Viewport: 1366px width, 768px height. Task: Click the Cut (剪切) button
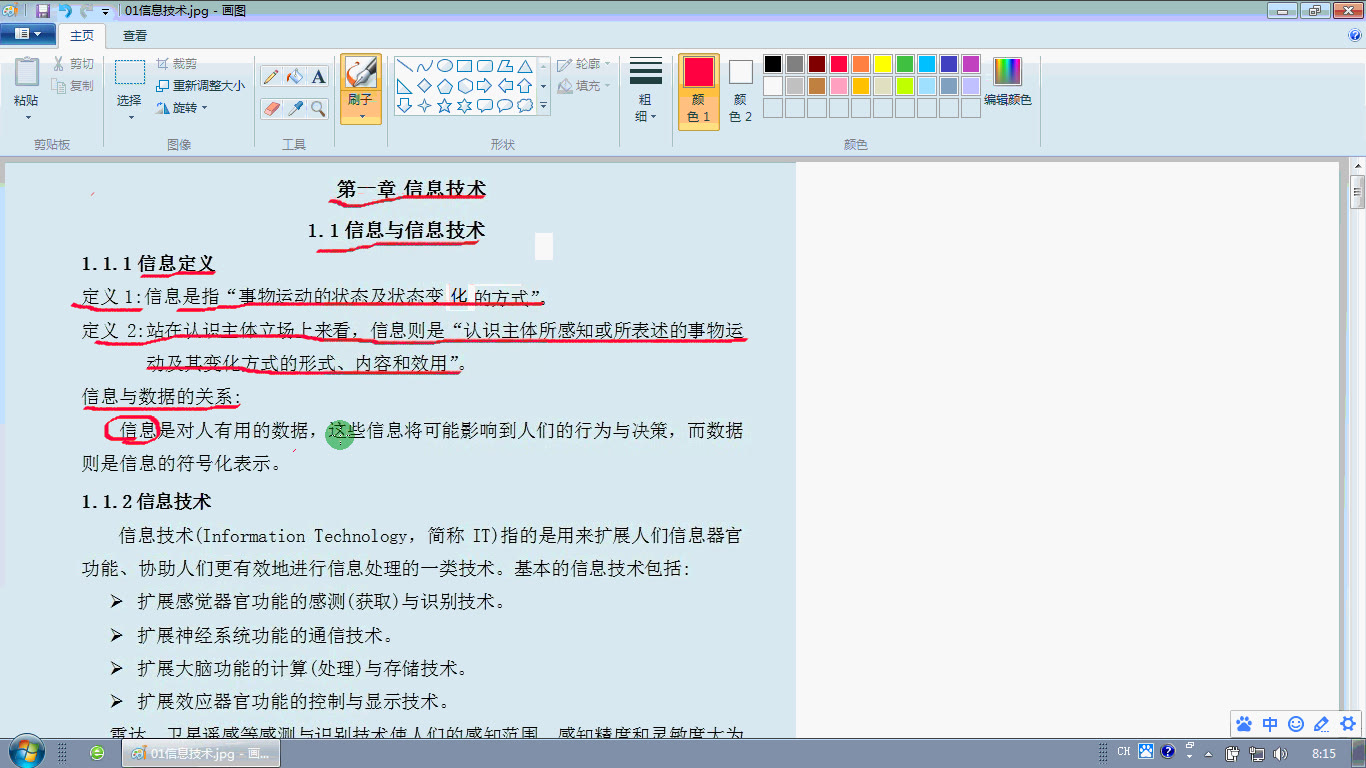tap(74, 64)
